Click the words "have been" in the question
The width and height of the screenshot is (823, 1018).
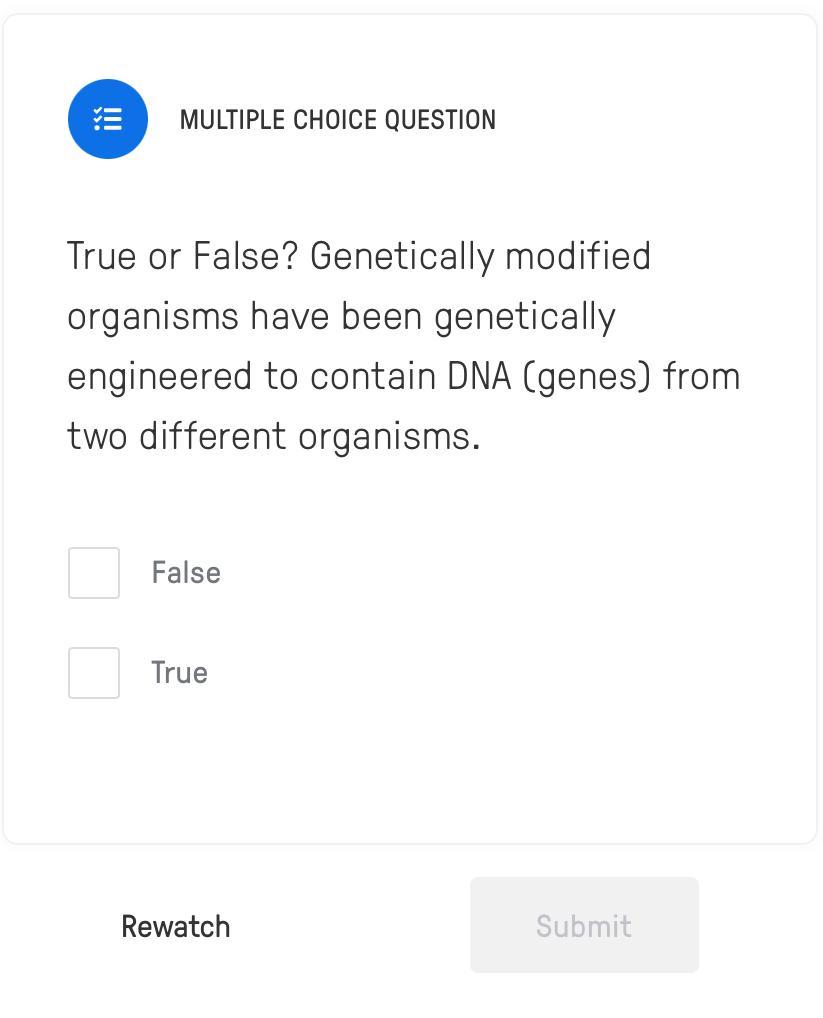tap(336, 316)
